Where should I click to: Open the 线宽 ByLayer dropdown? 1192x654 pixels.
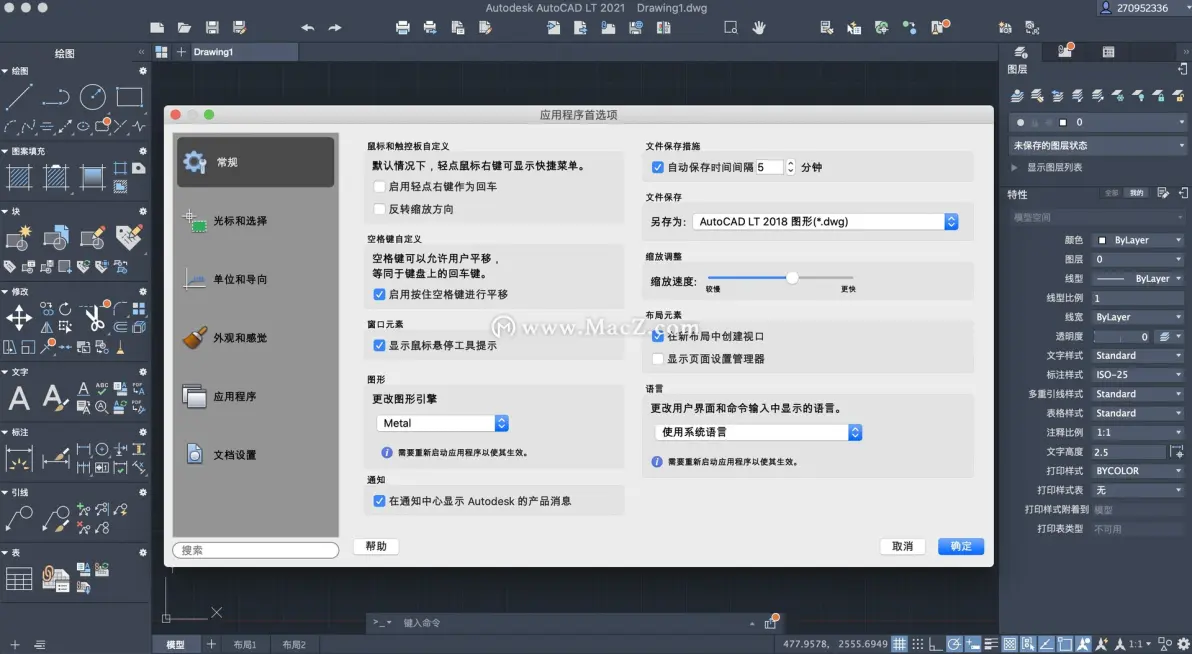click(1138, 317)
